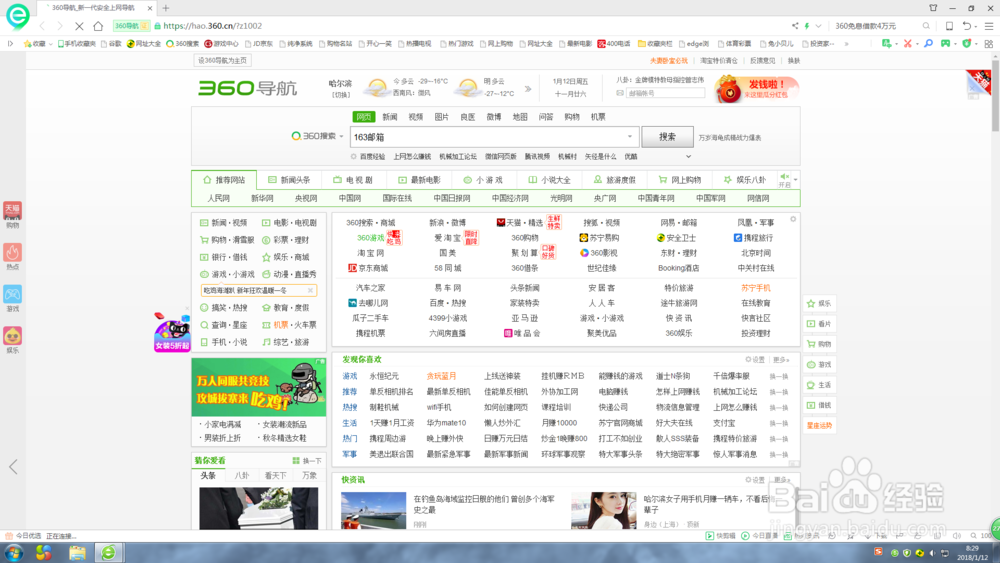Click the stop loading X button
Image resolution: width=1000 pixels, height=563 pixels.
[79, 26]
